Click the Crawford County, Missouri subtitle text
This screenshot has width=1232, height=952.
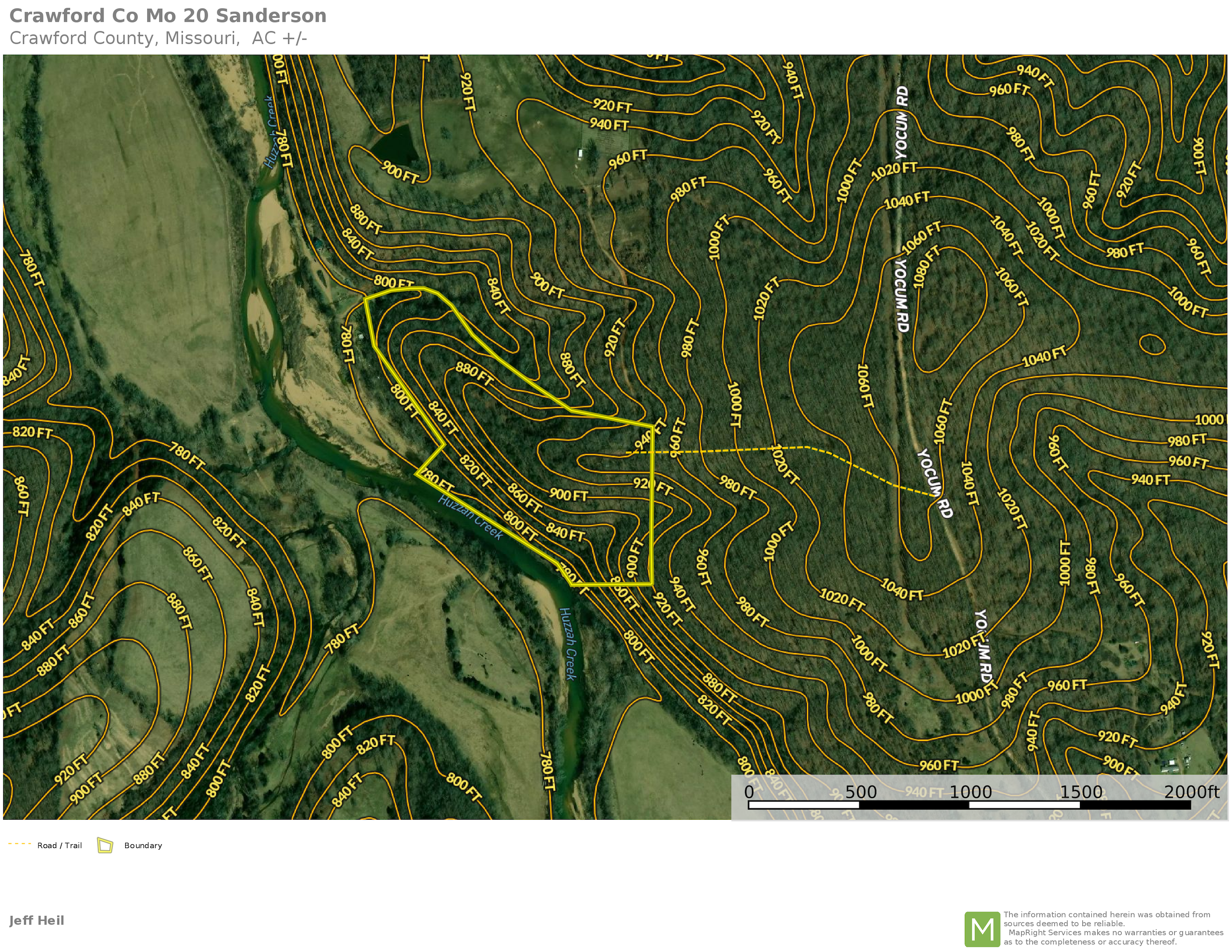(158, 38)
